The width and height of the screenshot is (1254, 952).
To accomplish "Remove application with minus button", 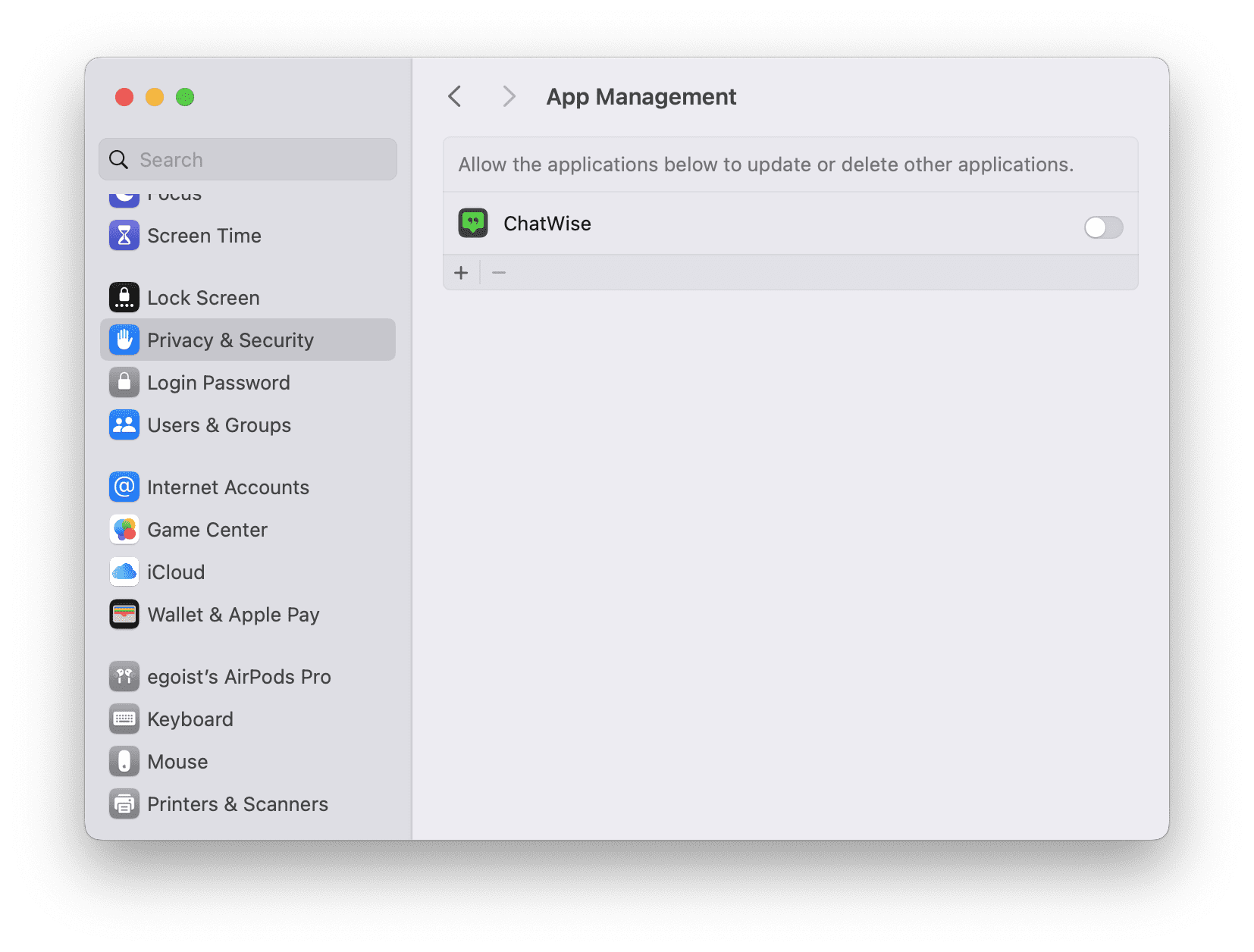I will pyautogui.click(x=499, y=273).
